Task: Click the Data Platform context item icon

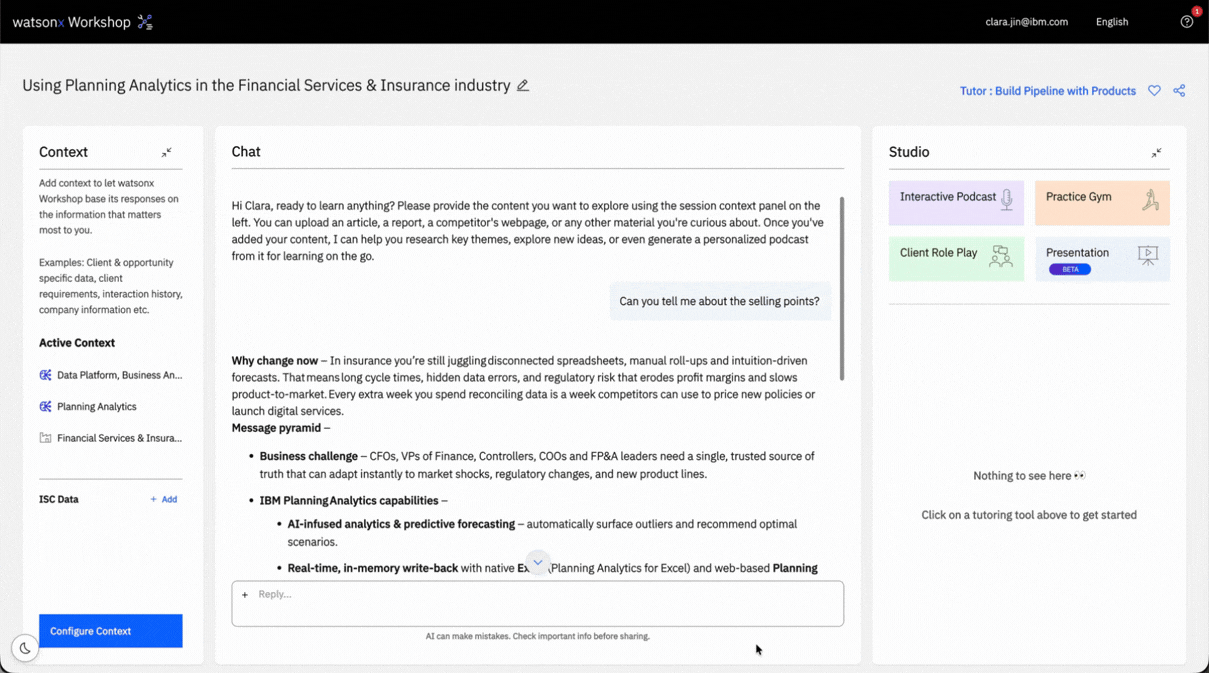Action: (x=45, y=375)
